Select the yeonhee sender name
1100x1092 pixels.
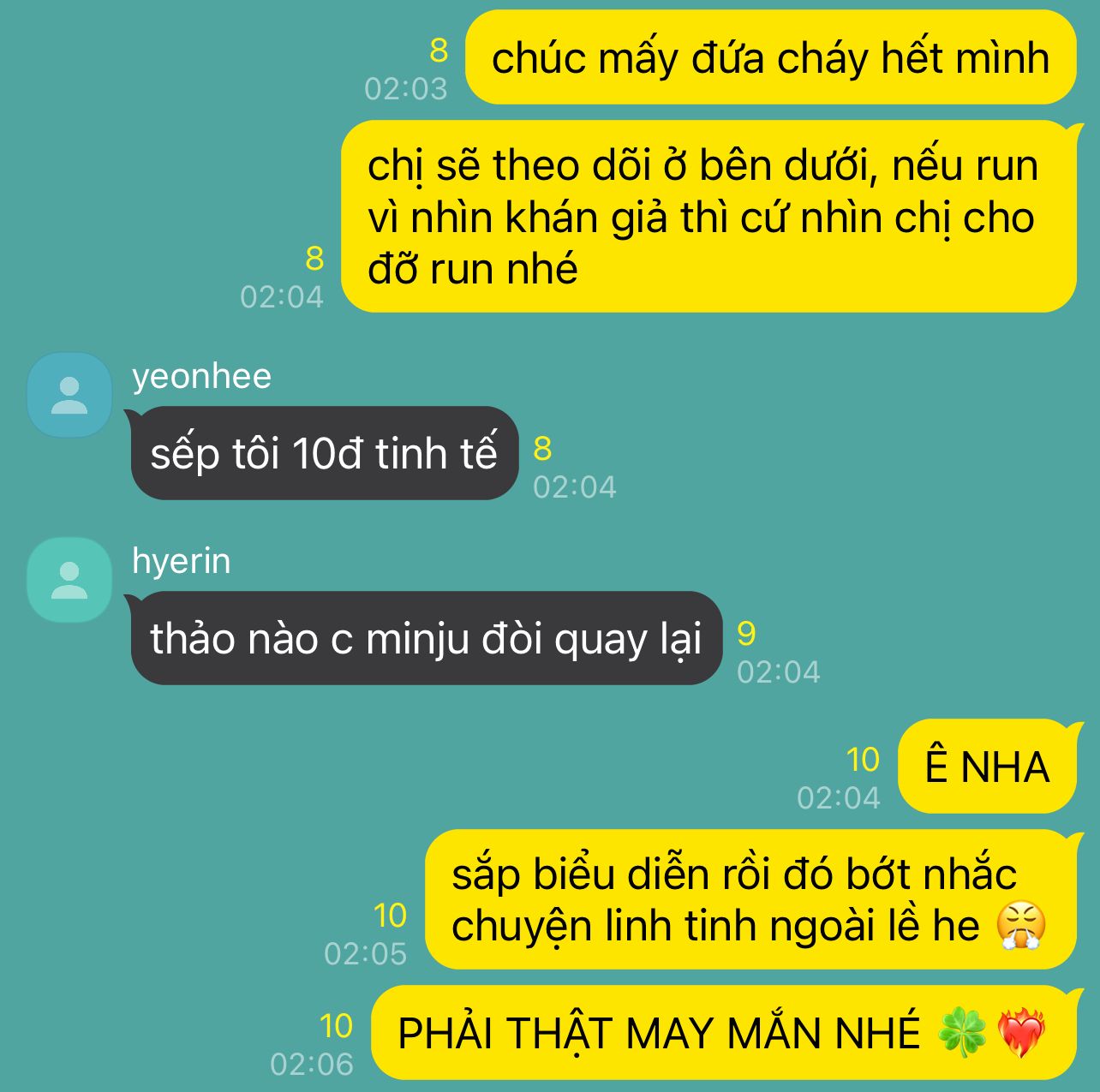pyautogui.click(x=201, y=376)
